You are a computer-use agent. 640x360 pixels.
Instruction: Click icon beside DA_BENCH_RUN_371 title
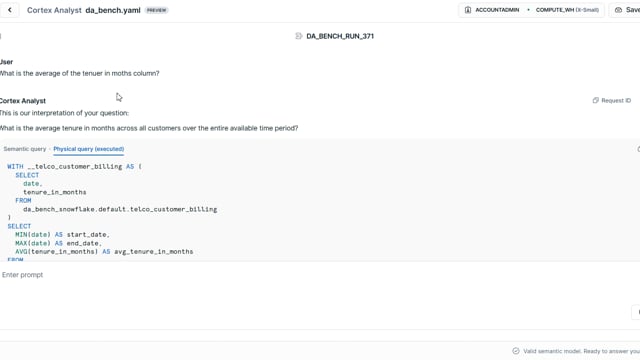click(299, 36)
